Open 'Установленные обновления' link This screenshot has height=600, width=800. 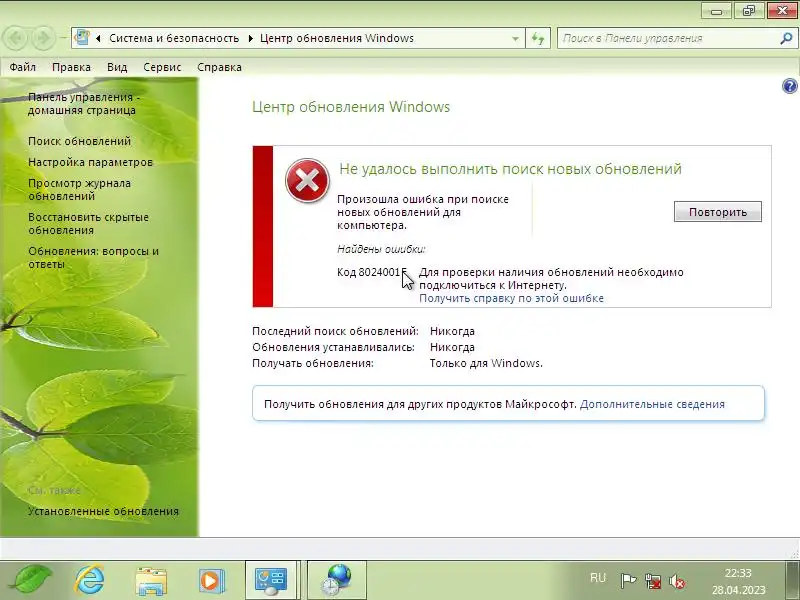pyautogui.click(x=104, y=511)
